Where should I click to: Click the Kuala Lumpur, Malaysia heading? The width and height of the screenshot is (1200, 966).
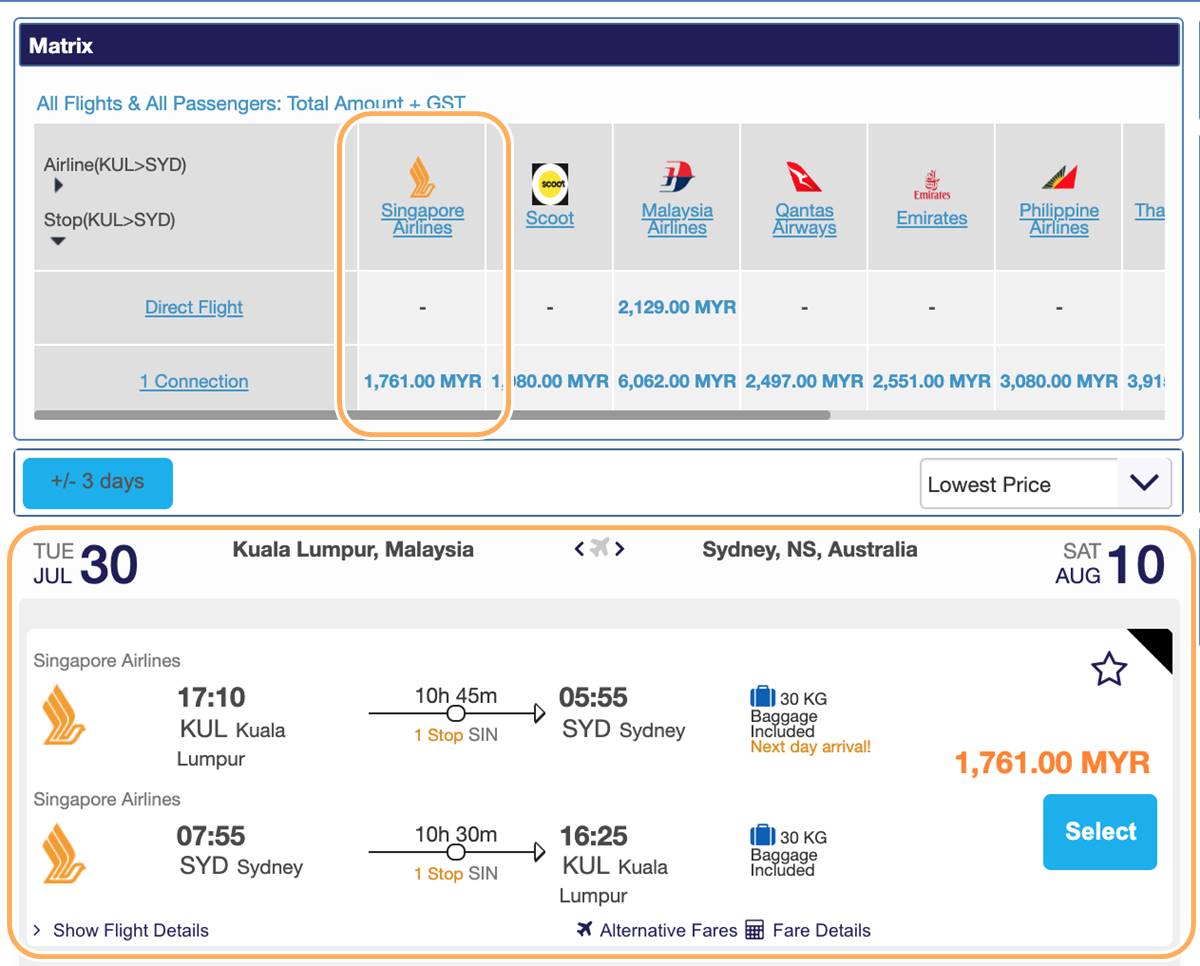click(x=353, y=549)
